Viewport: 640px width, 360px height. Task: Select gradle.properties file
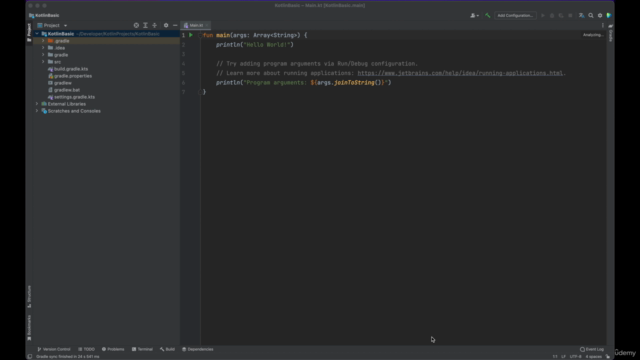(70, 76)
